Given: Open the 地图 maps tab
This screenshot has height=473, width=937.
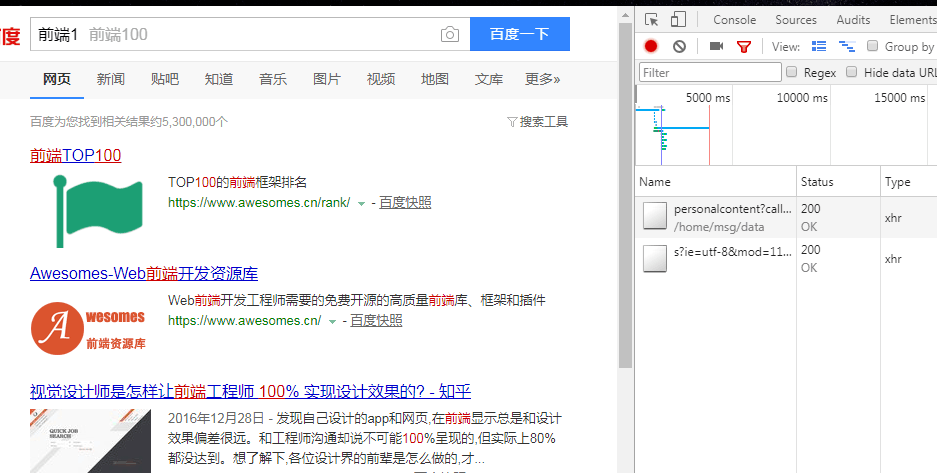Looking at the screenshot, I should [x=434, y=79].
